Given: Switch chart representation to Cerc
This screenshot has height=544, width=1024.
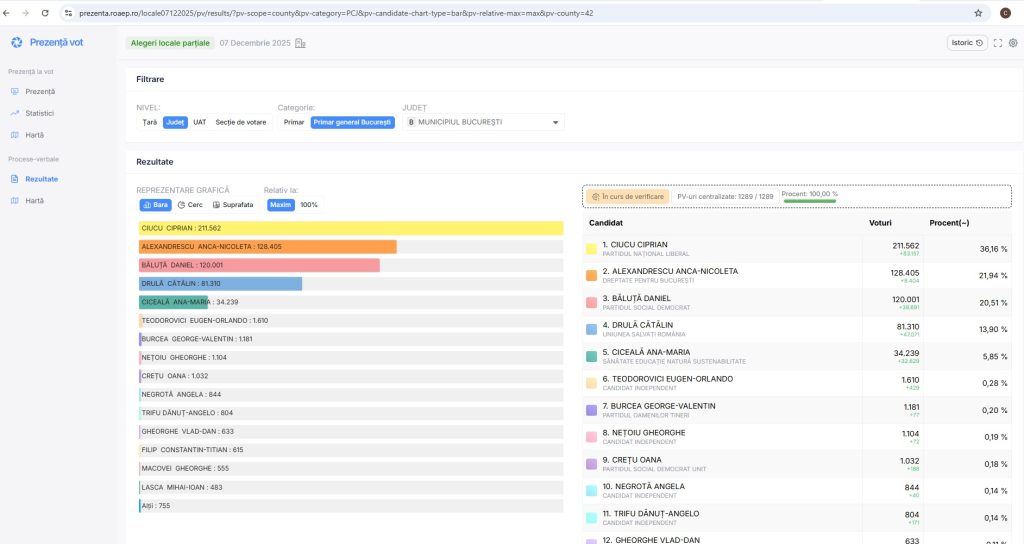Looking at the screenshot, I should click(190, 204).
